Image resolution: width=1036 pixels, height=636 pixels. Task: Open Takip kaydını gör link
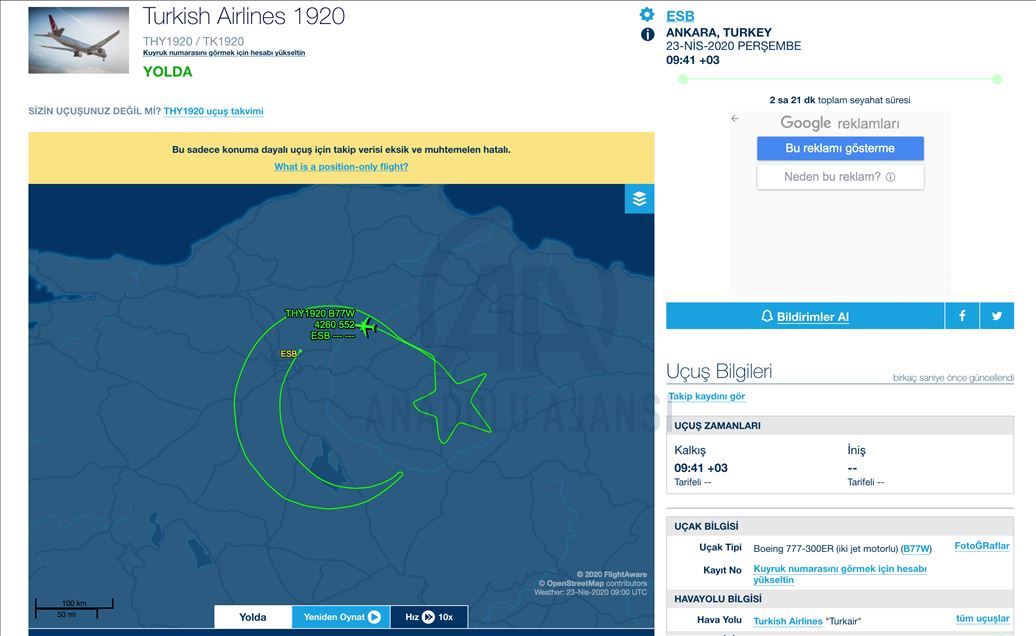[x=706, y=397]
